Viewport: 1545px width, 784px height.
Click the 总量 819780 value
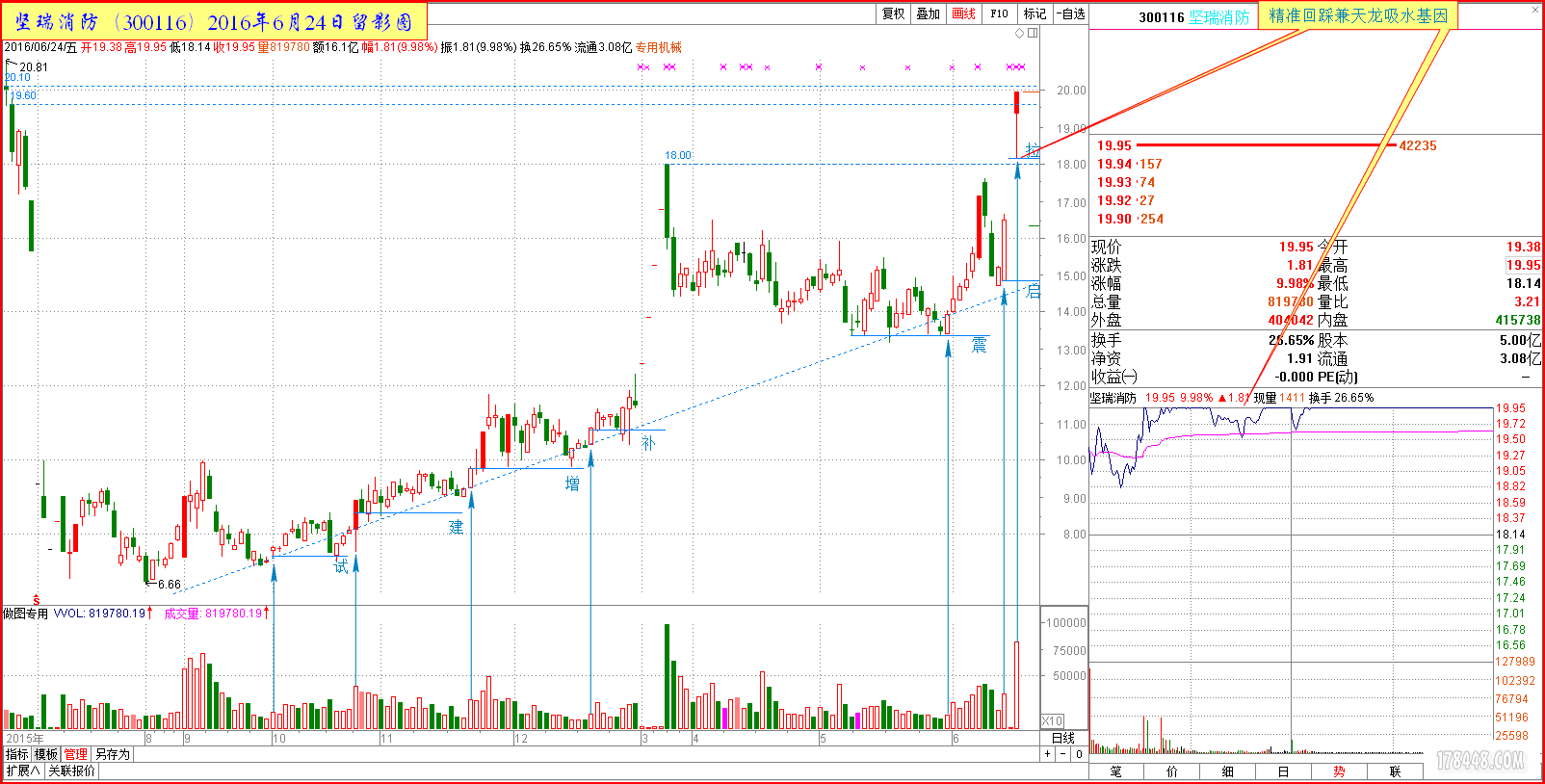[x=1290, y=301]
